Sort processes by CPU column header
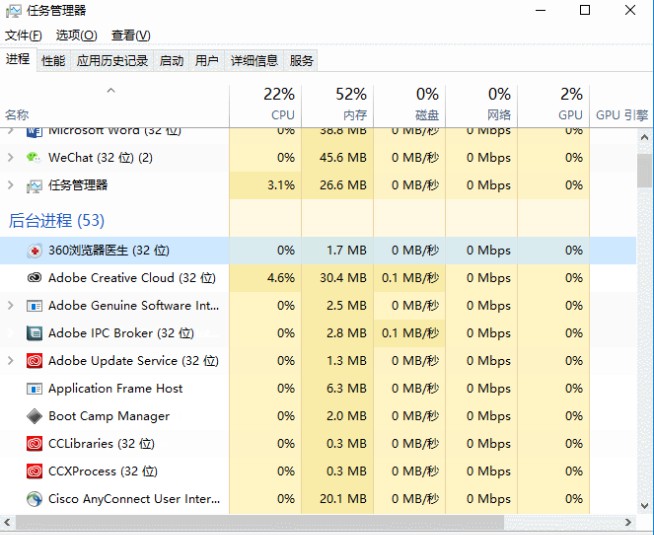Image resolution: width=654 pixels, height=535 pixels. [278, 103]
